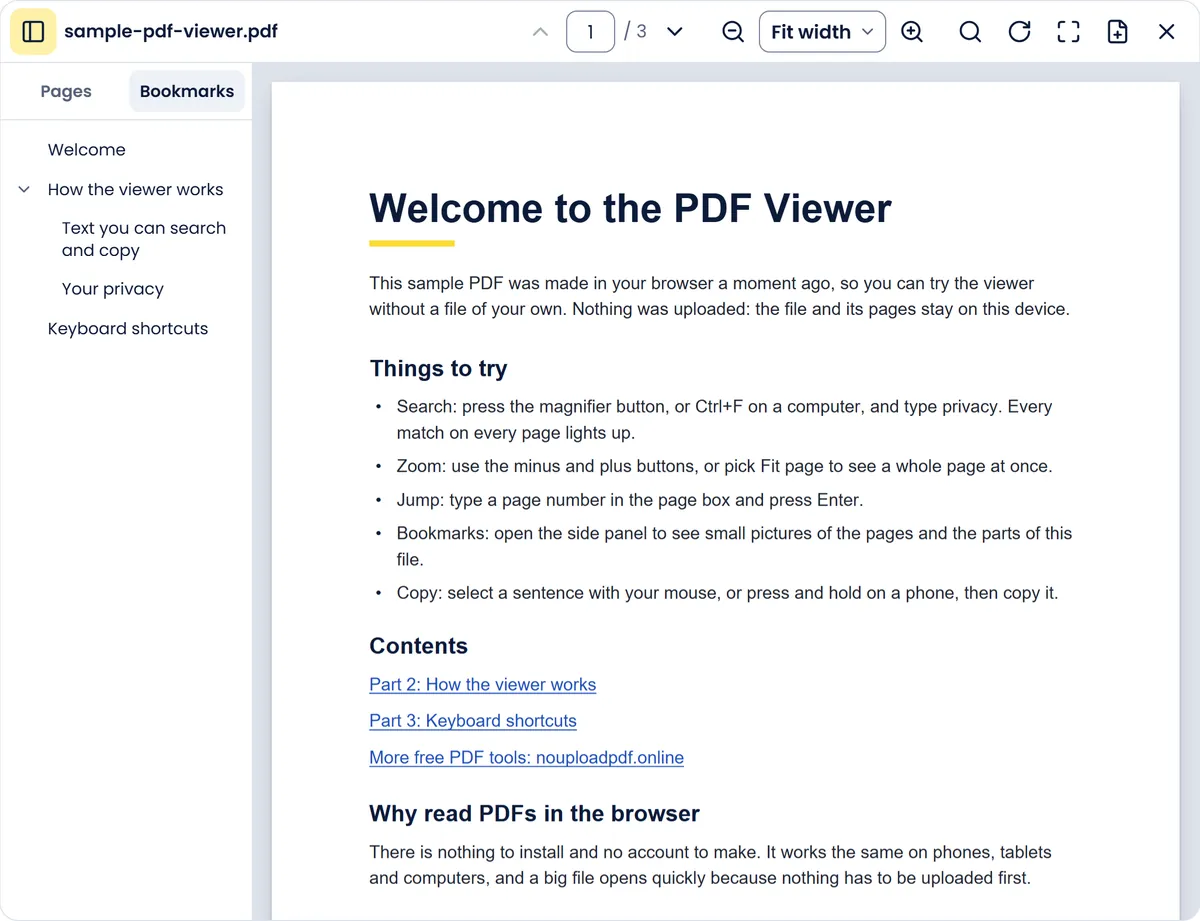Viewport: 1200px width, 921px height.
Task: Zoom in with the plus magnifier
Action: pos(912,32)
